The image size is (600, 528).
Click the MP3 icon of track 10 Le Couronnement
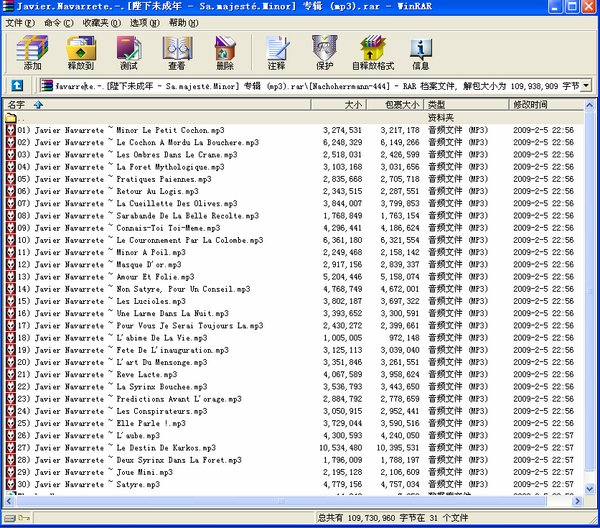click(11, 240)
